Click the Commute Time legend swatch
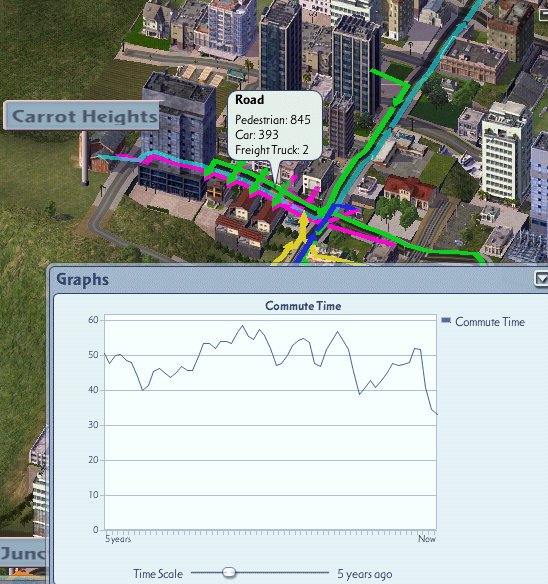 coord(446,320)
